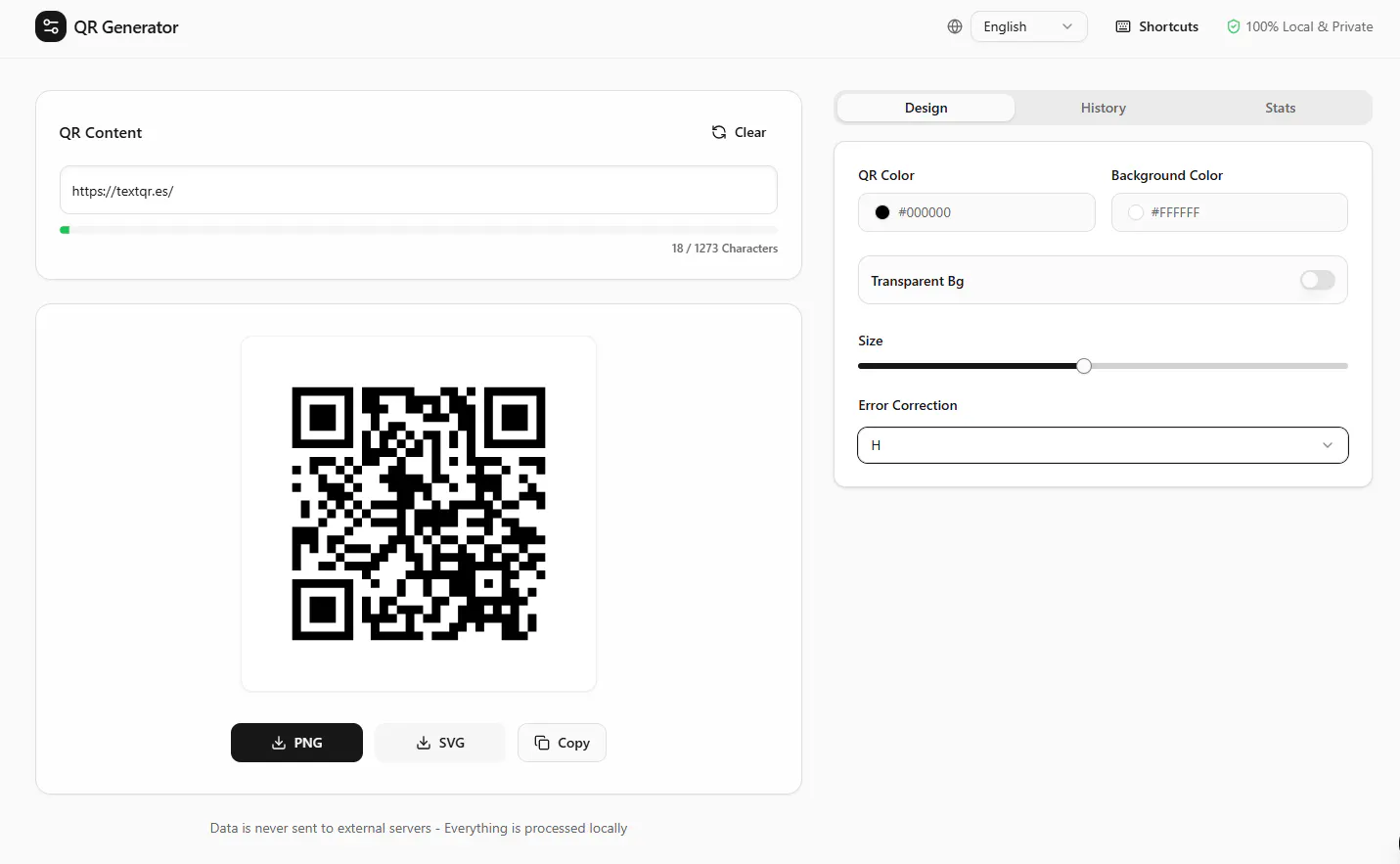Download the QR code as SVG
Image resolution: width=1400 pixels, height=864 pixels.
440,743
